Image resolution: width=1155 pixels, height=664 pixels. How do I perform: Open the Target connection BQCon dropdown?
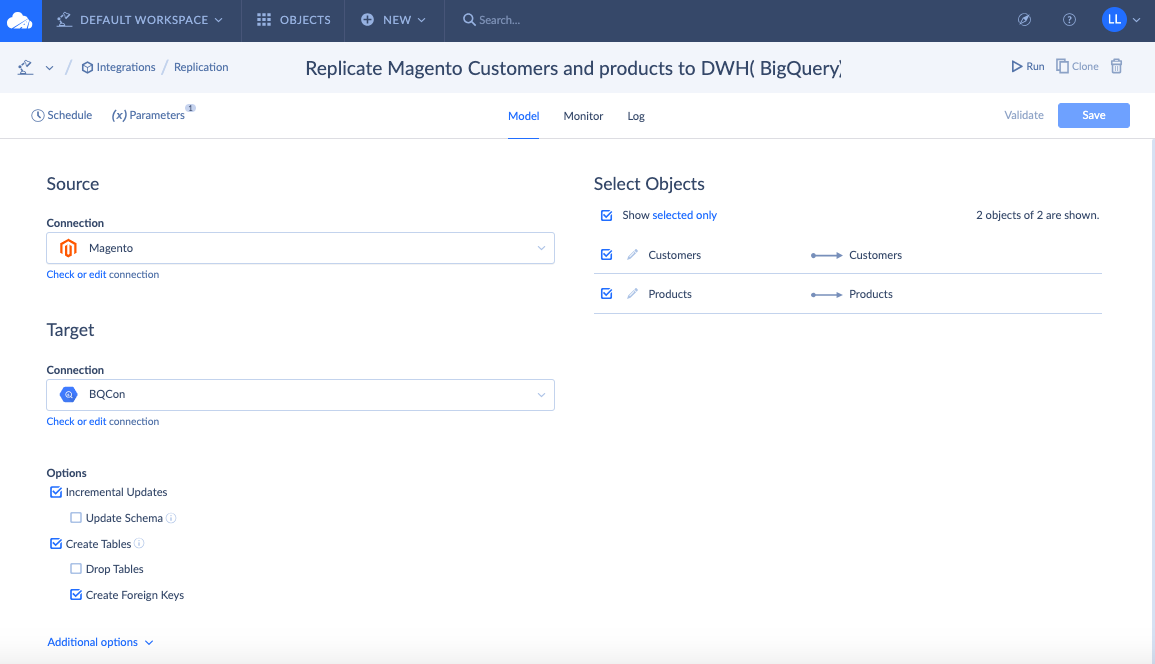(x=301, y=395)
